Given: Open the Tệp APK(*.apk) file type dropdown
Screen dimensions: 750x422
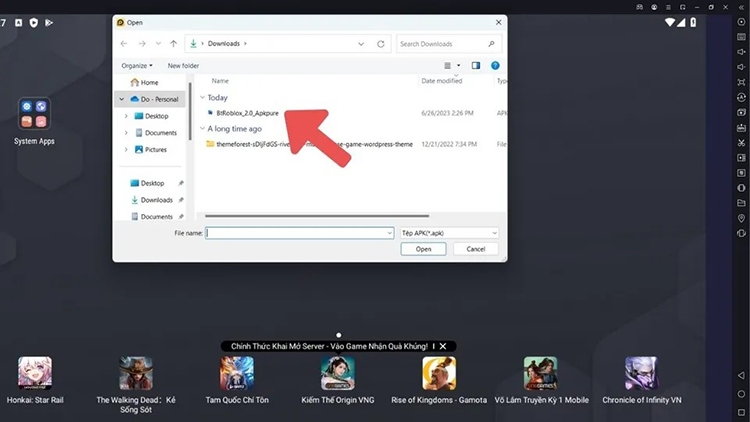Looking at the screenshot, I should tap(450, 233).
